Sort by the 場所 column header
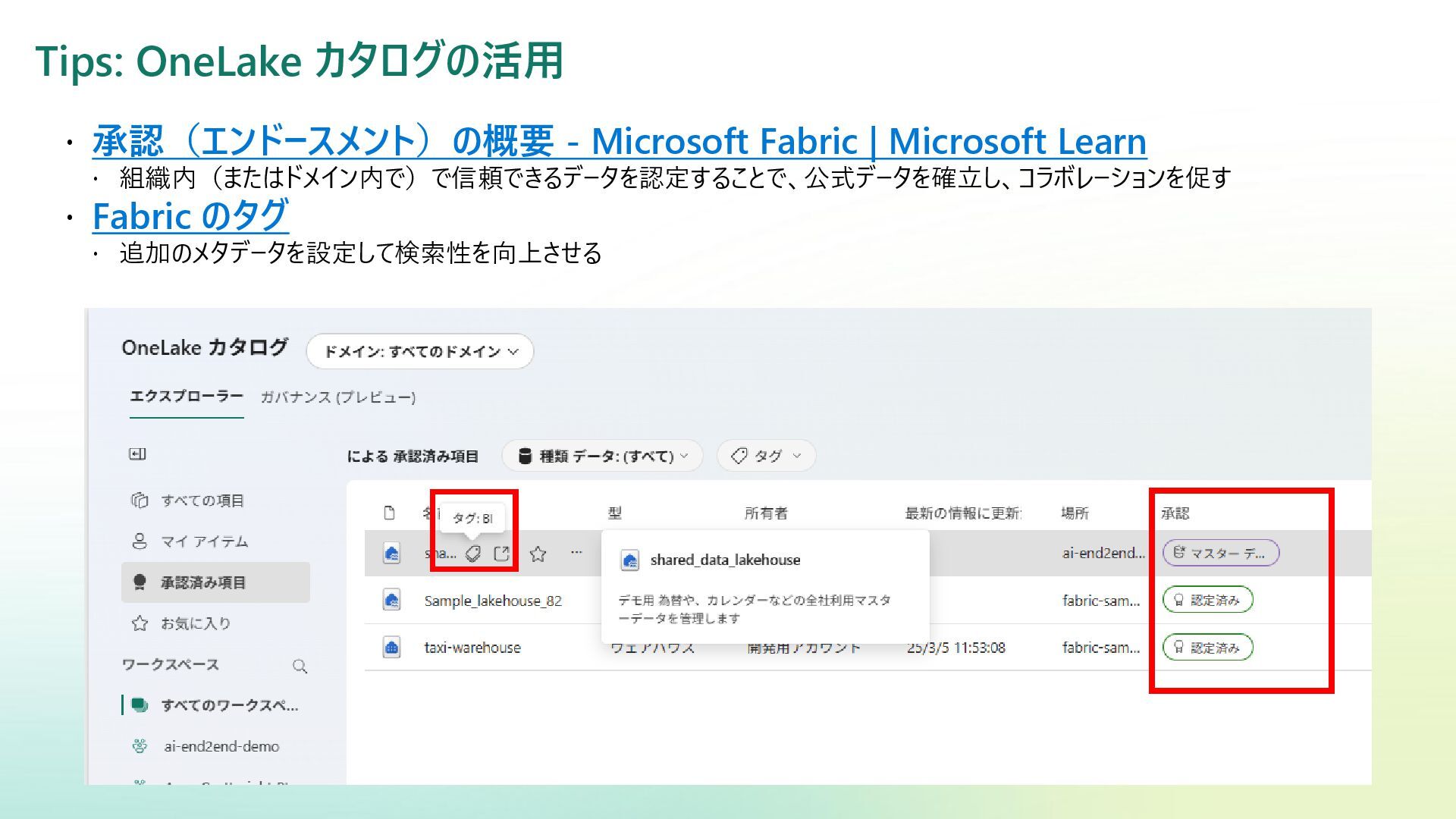This screenshot has height=819, width=1456. [x=1075, y=513]
